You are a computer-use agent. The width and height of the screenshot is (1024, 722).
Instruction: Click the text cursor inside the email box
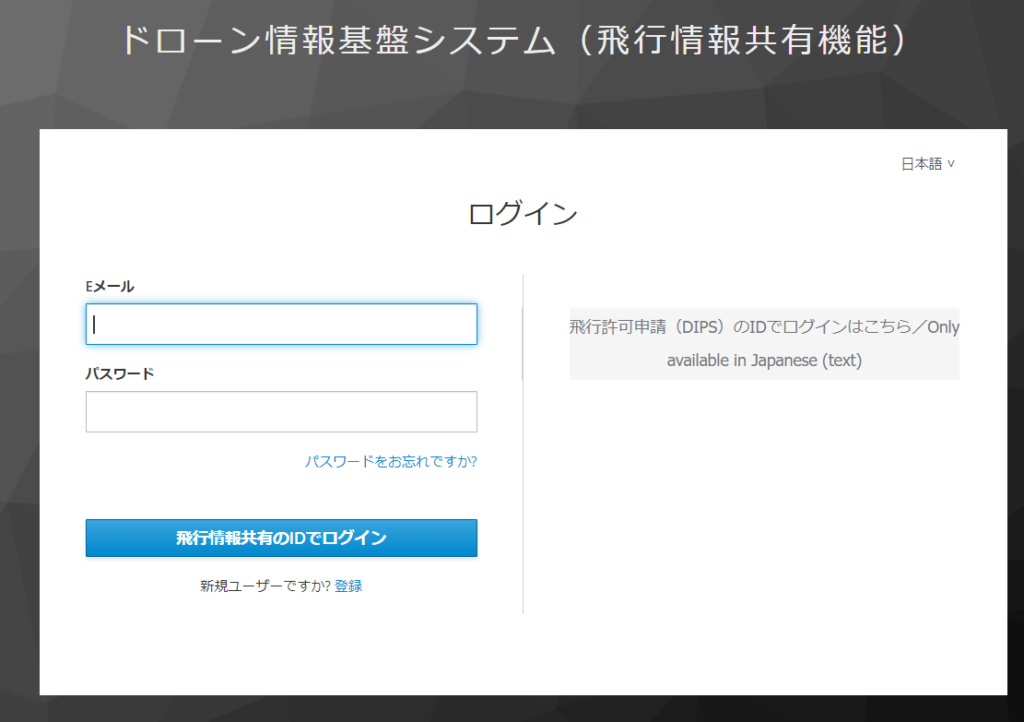click(94, 324)
